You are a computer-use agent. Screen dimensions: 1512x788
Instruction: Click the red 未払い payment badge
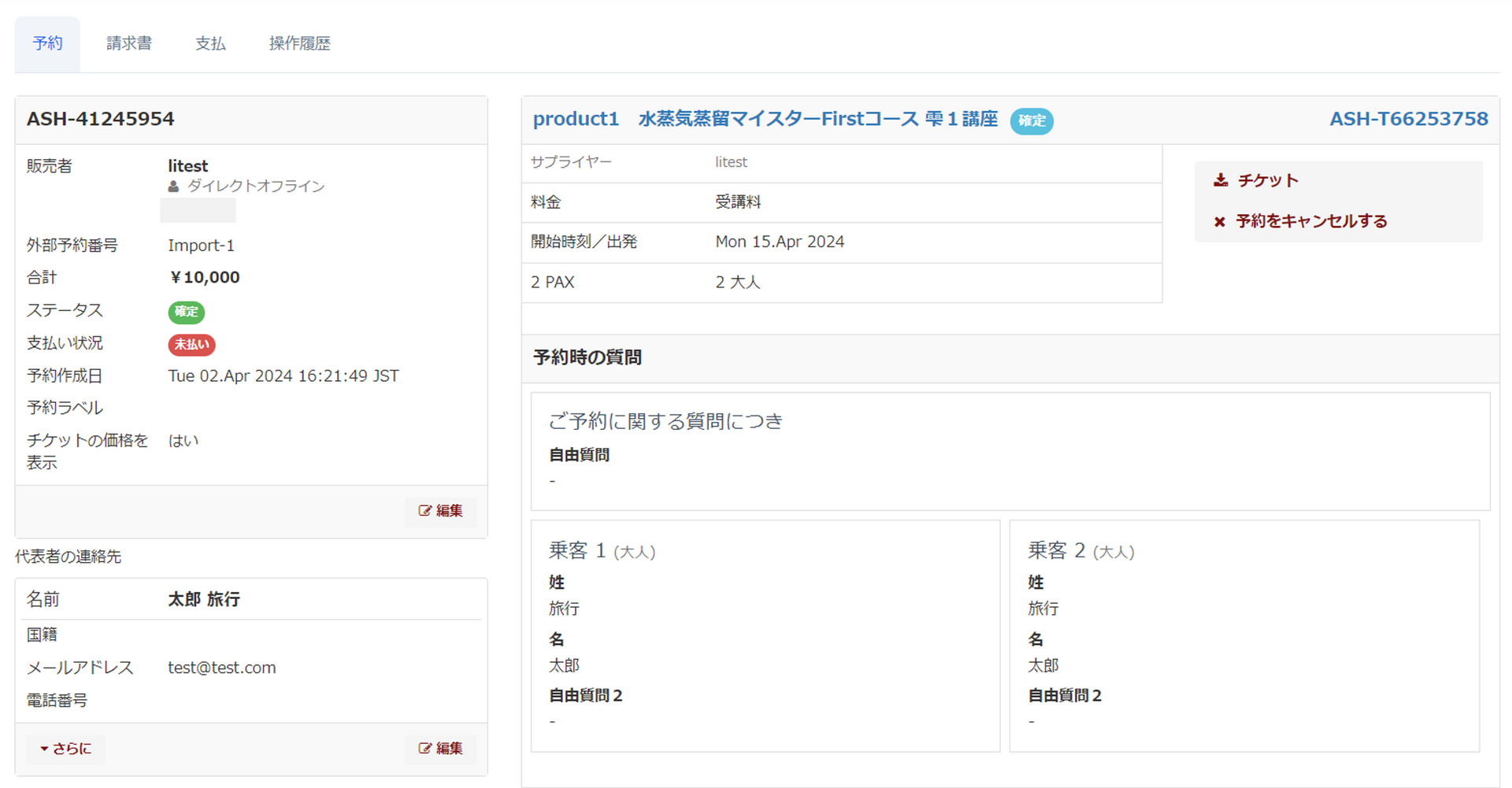point(191,345)
